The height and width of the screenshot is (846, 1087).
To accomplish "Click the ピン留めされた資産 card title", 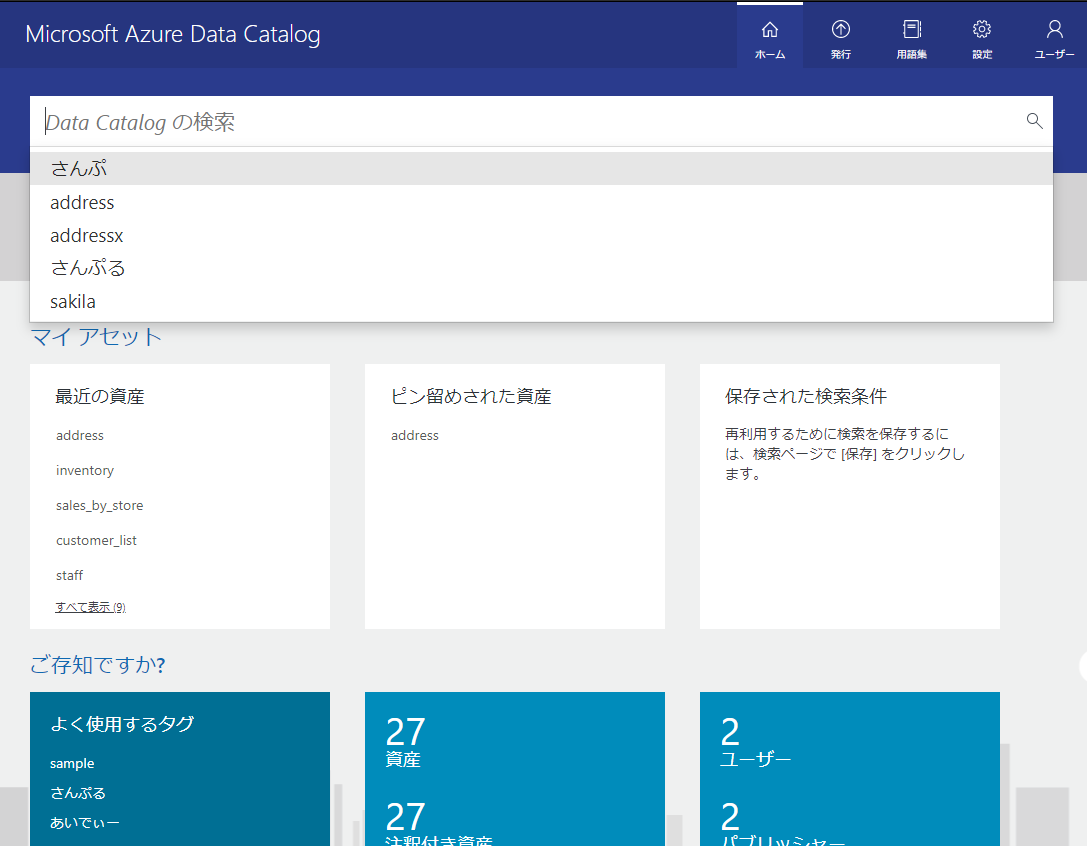I will [x=471, y=396].
